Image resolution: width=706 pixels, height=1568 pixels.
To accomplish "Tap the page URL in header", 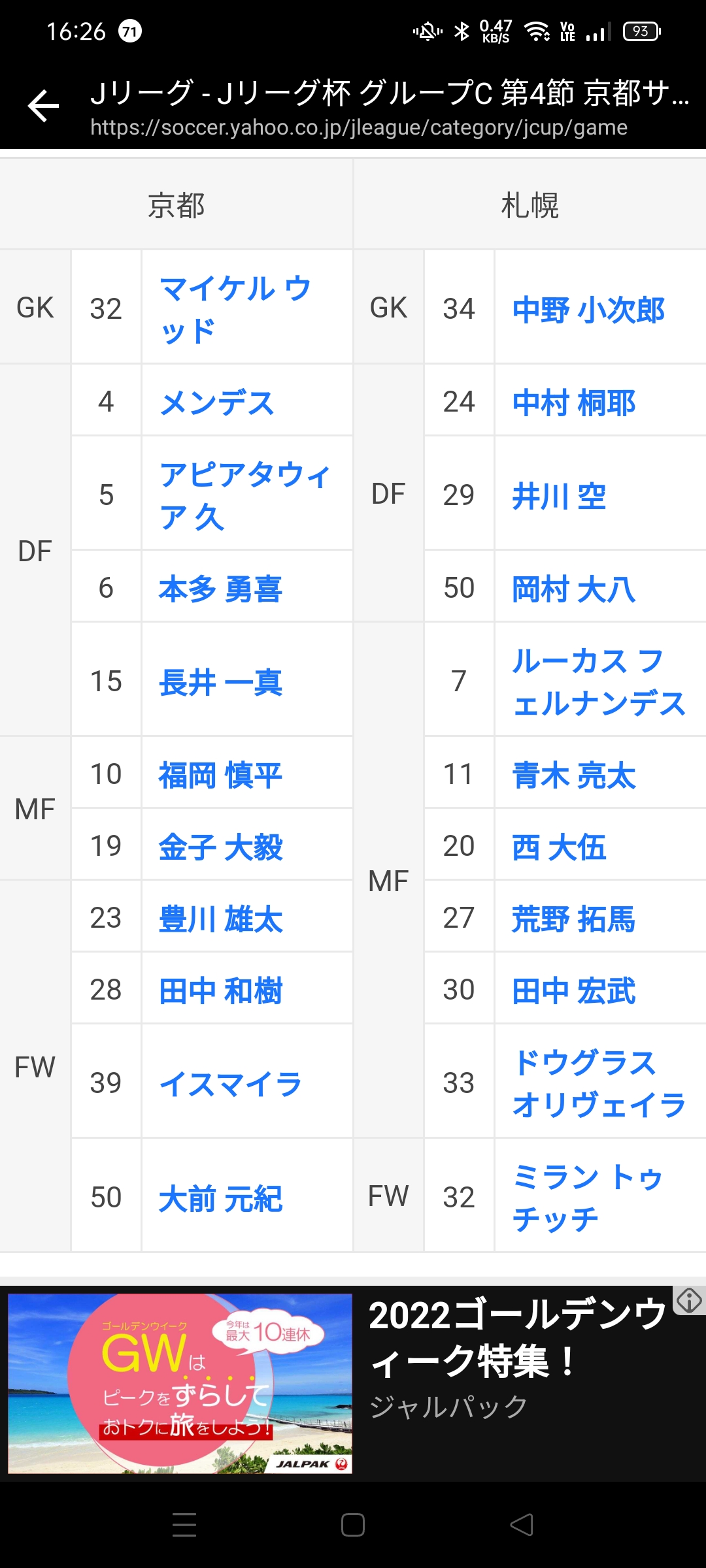I will point(358,127).
